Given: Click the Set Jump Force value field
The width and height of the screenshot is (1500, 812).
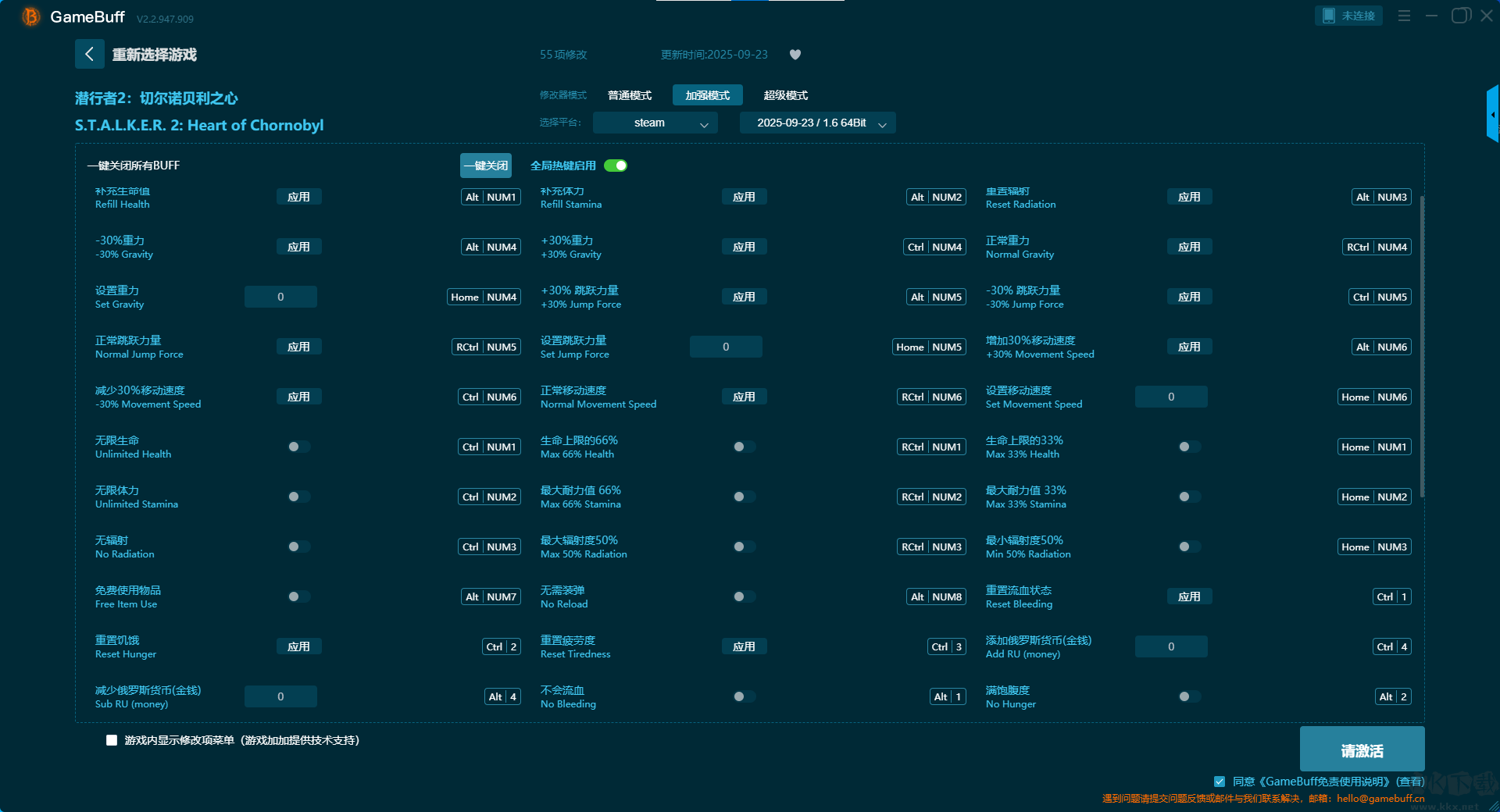Looking at the screenshot, I should [726, 347].
